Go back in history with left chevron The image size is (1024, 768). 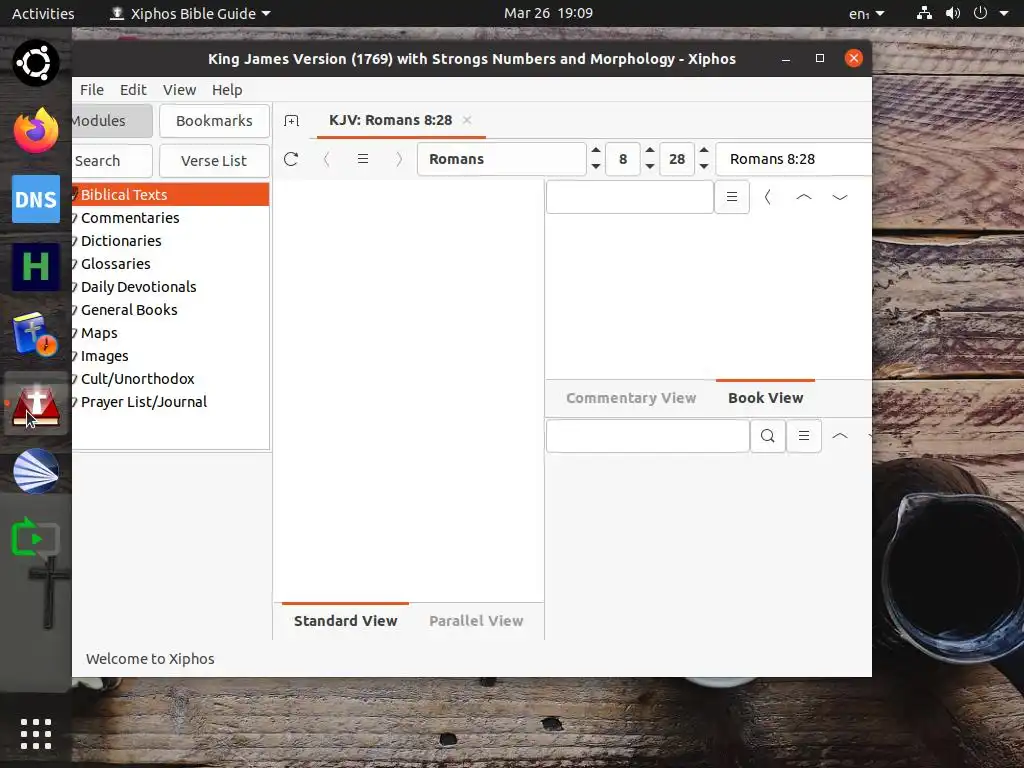pos(327,159)
